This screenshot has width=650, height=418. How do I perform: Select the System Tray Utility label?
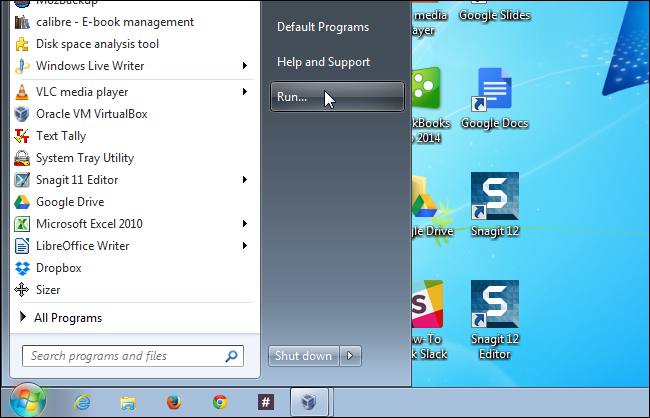[85, 158]
